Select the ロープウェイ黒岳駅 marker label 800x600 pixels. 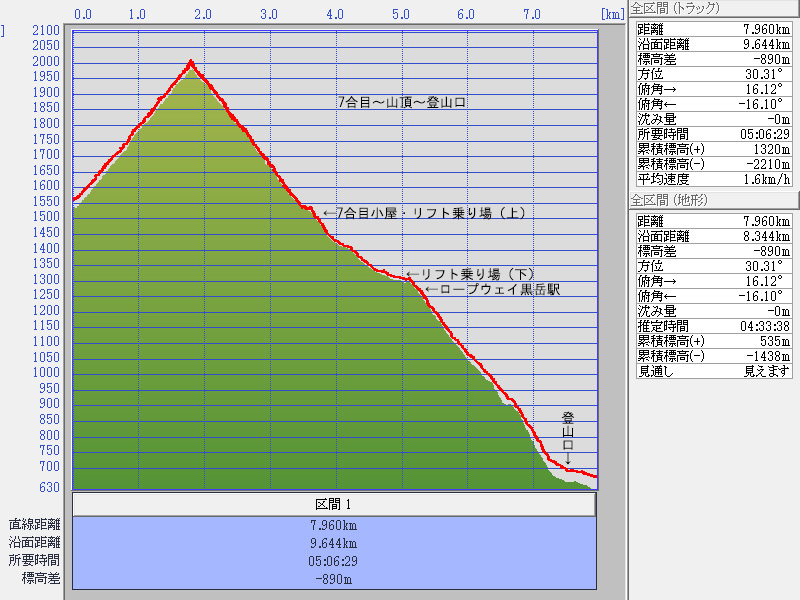[x=492, y=290]
